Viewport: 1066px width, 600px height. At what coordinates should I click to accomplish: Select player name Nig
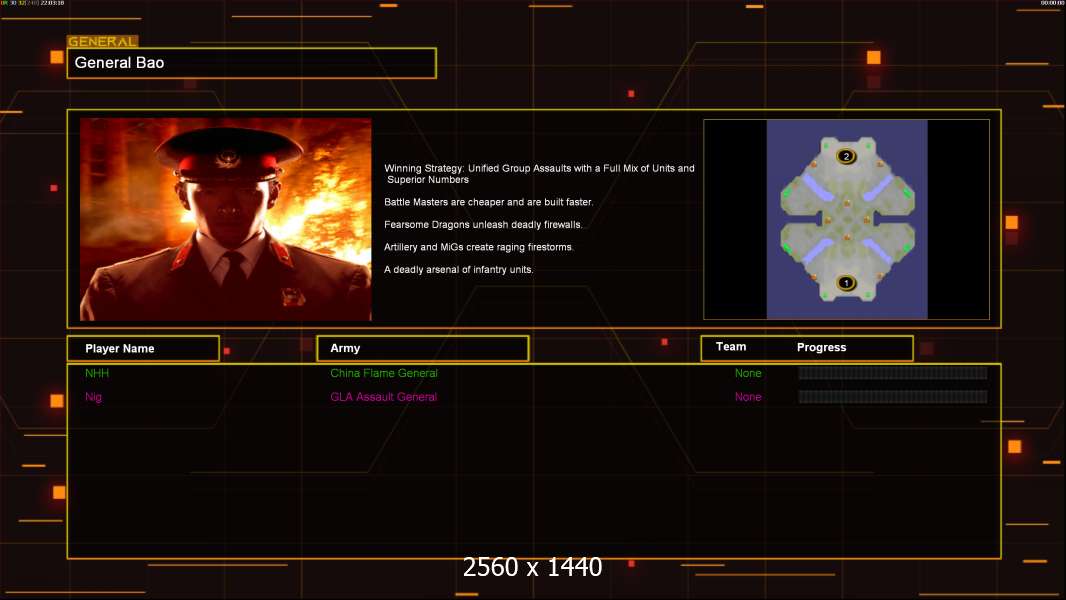93,397
